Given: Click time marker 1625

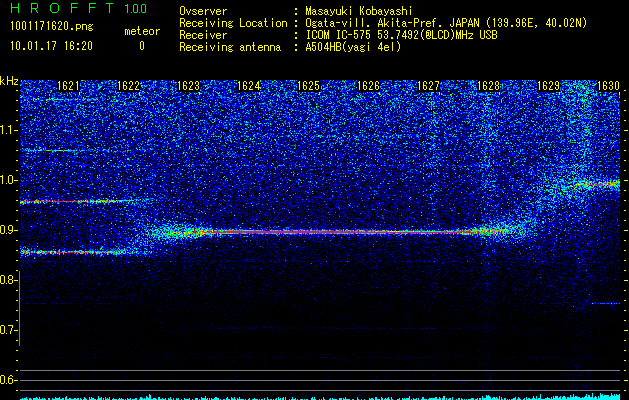Looking at the screenshot, I should (x=308, y=86).
